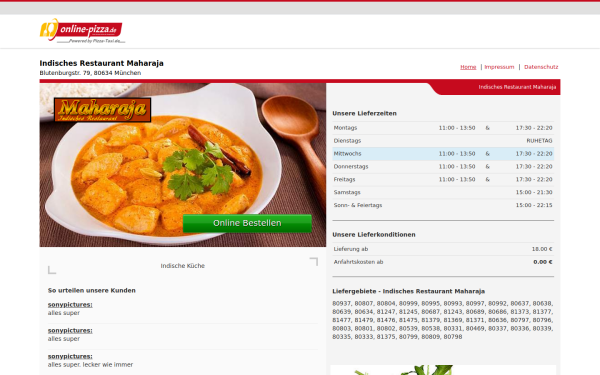Click Sonn- & Feiertags hours 15:00 - 22:15

[x=534, y=205]
